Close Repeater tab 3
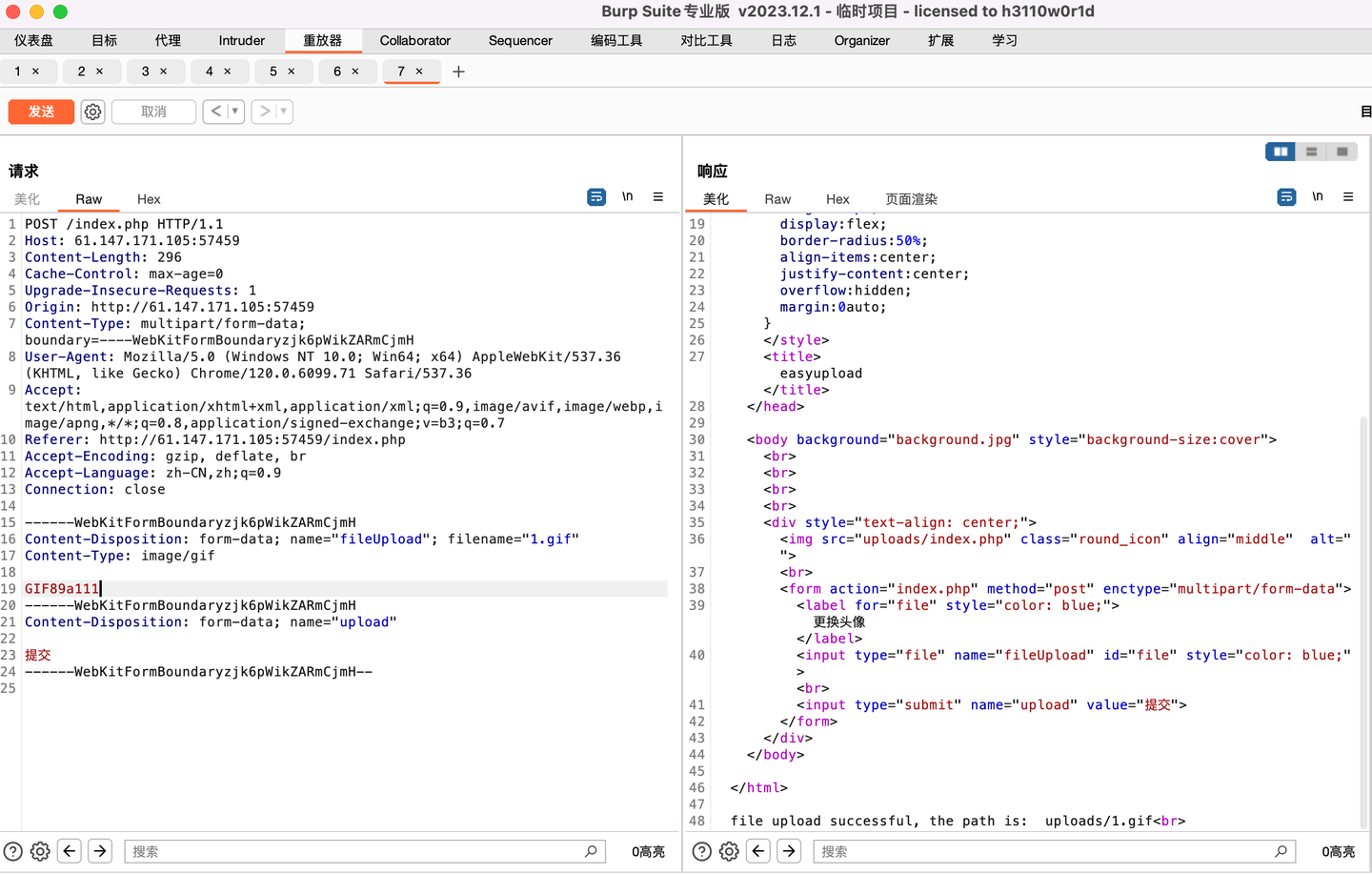The image size is (1372, 874). pos(164,71)
